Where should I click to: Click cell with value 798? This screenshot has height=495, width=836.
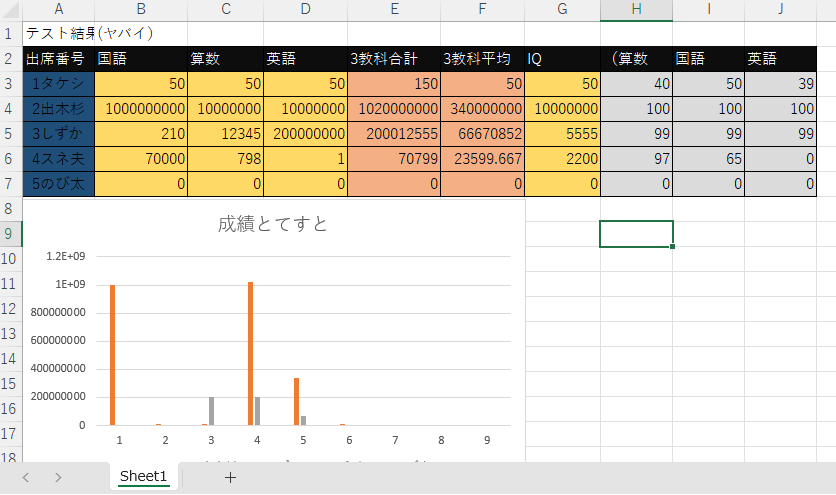click(226, 159)
